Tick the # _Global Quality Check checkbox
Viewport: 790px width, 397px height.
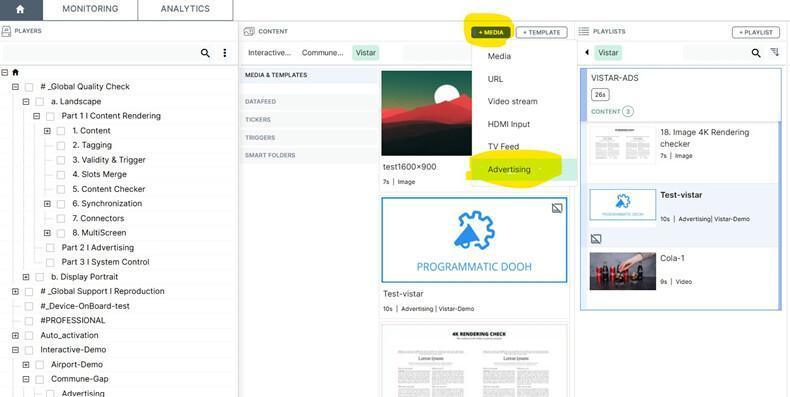[29, 87]
